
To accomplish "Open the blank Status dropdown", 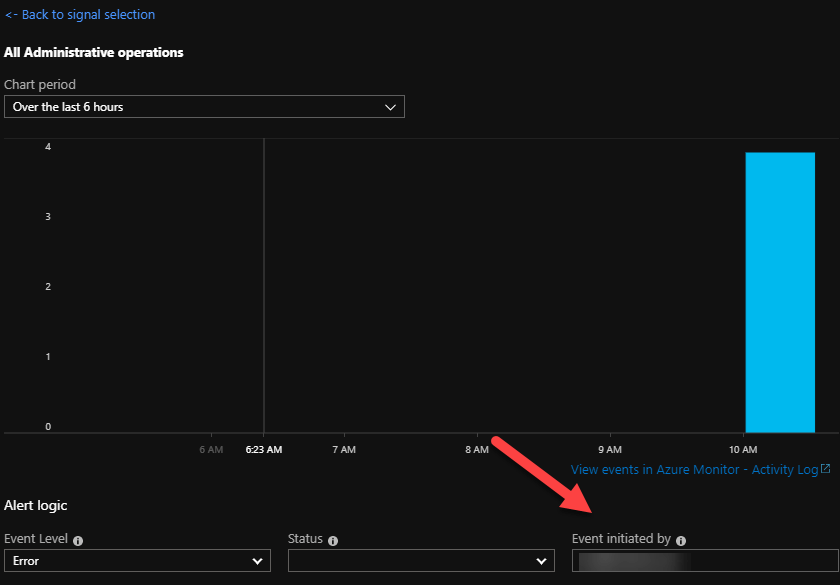I will [421, 561].
